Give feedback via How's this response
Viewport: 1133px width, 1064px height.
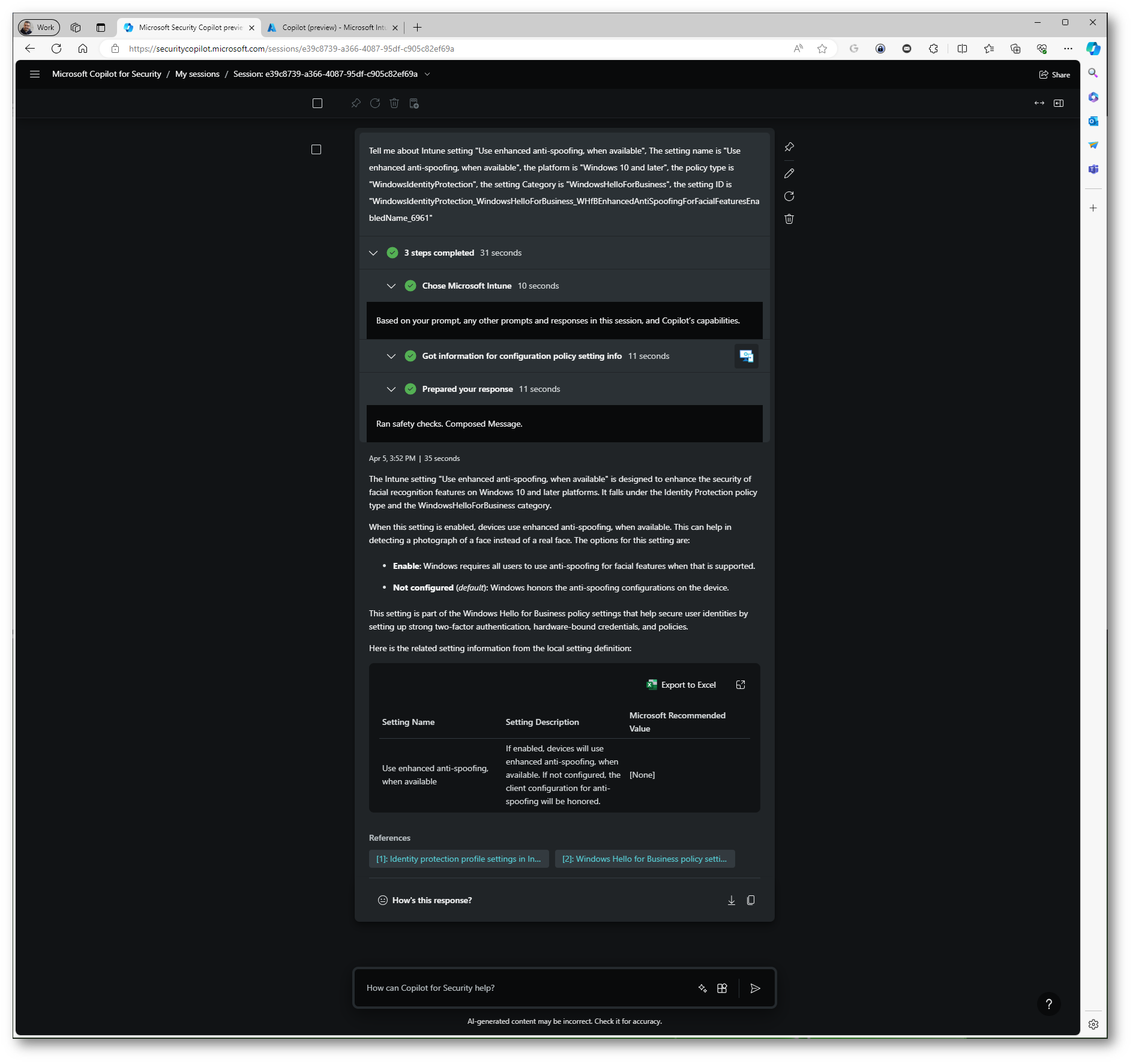[425, 900]
